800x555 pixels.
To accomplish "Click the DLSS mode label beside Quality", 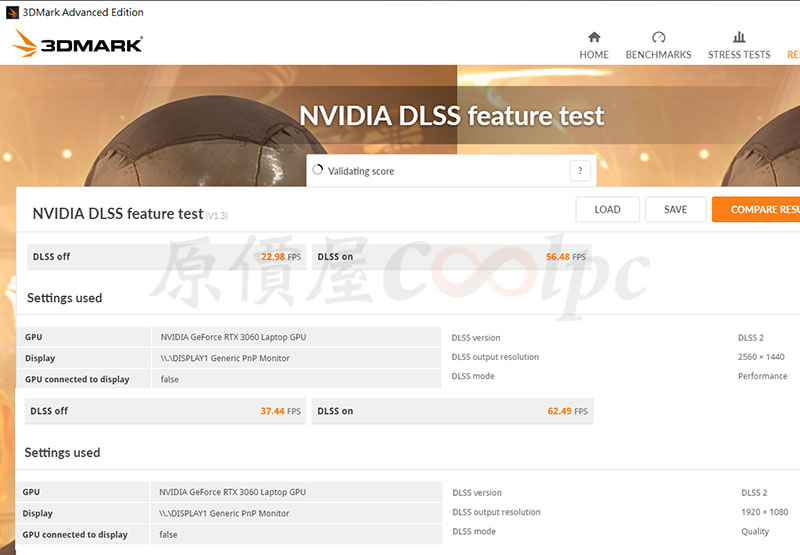I will [474, 532].
